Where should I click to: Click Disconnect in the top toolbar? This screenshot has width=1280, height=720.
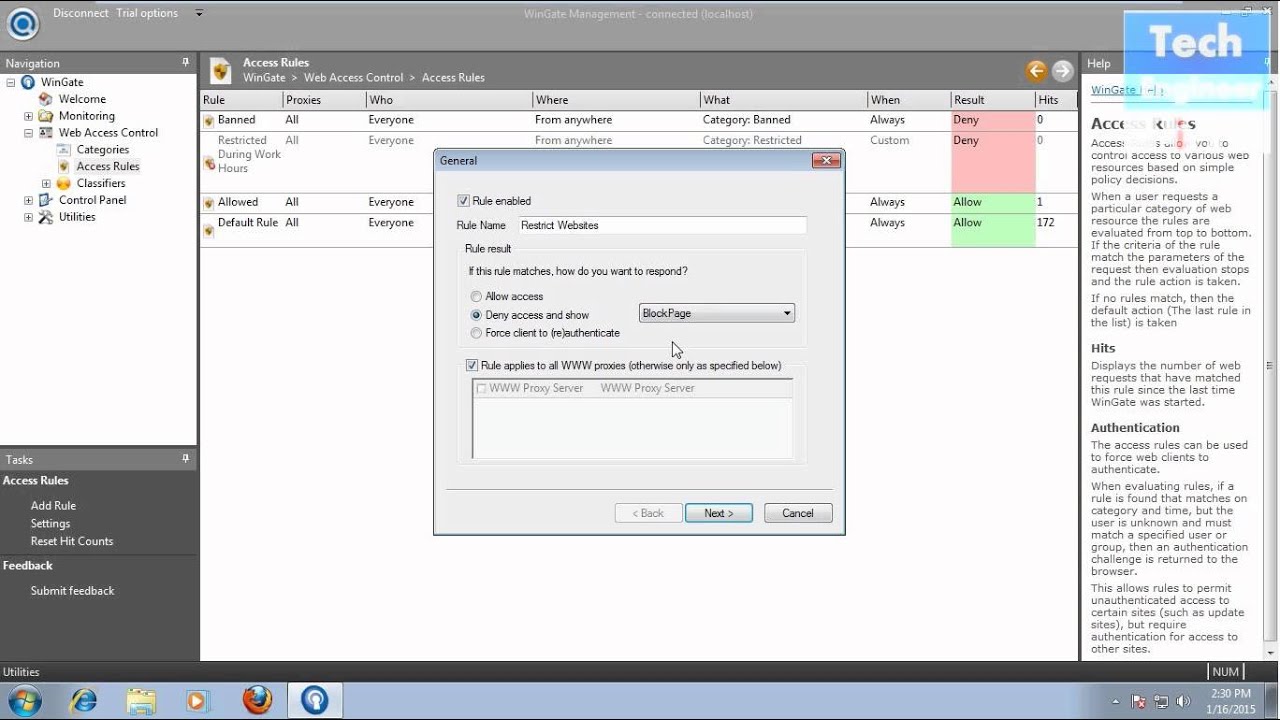81,13
